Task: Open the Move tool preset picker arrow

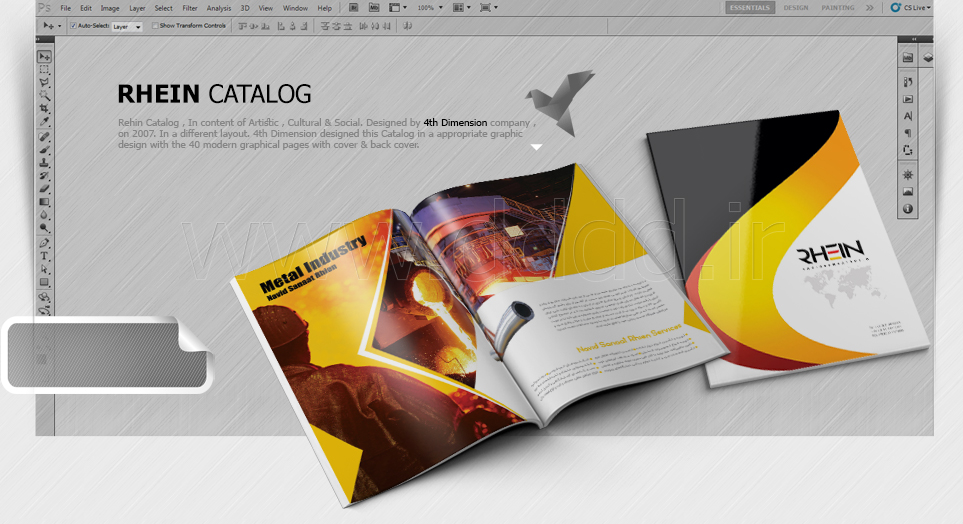Action: (x=60, y=26)
